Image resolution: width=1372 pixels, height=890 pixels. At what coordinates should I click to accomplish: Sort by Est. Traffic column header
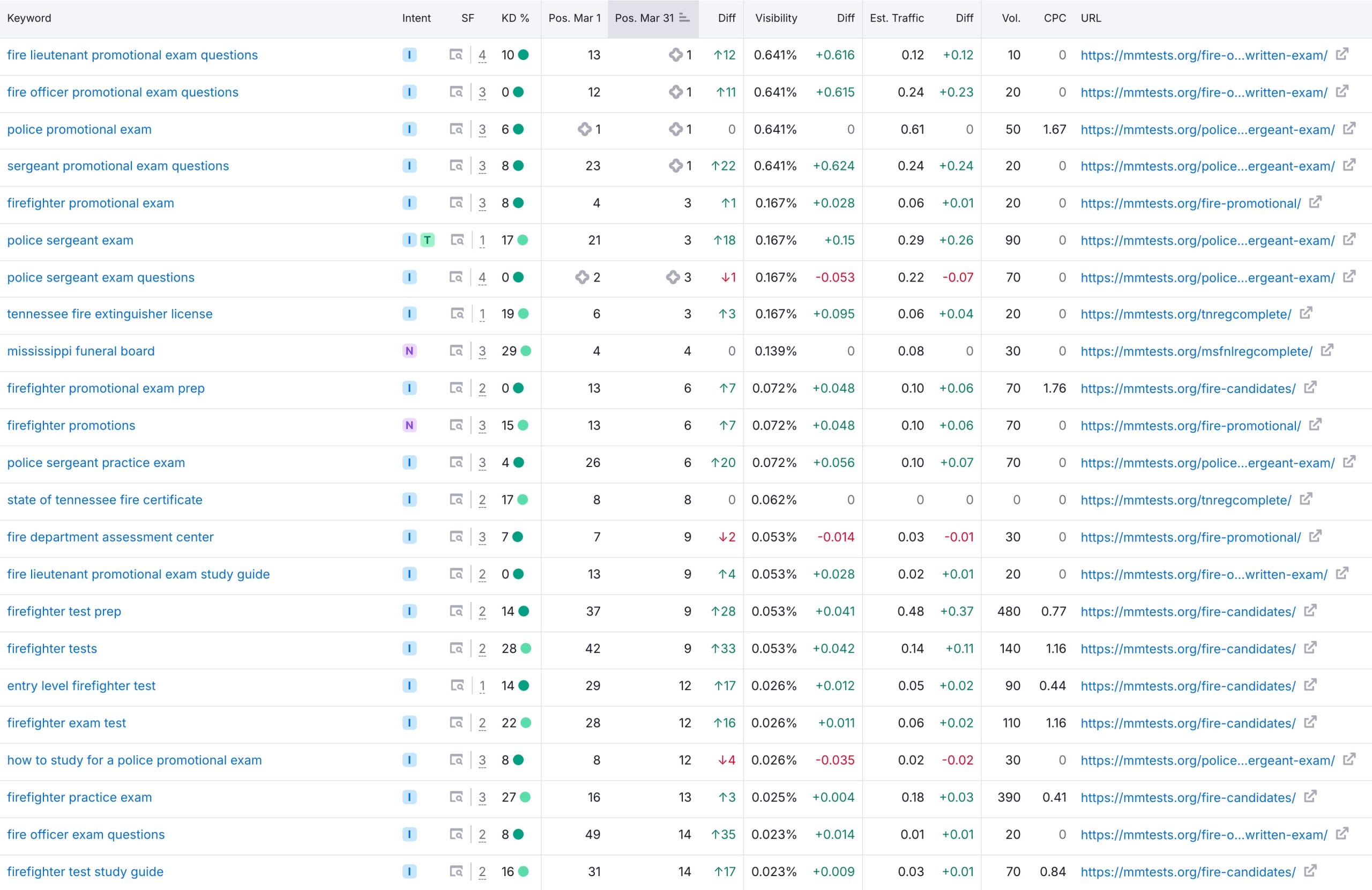897,18
